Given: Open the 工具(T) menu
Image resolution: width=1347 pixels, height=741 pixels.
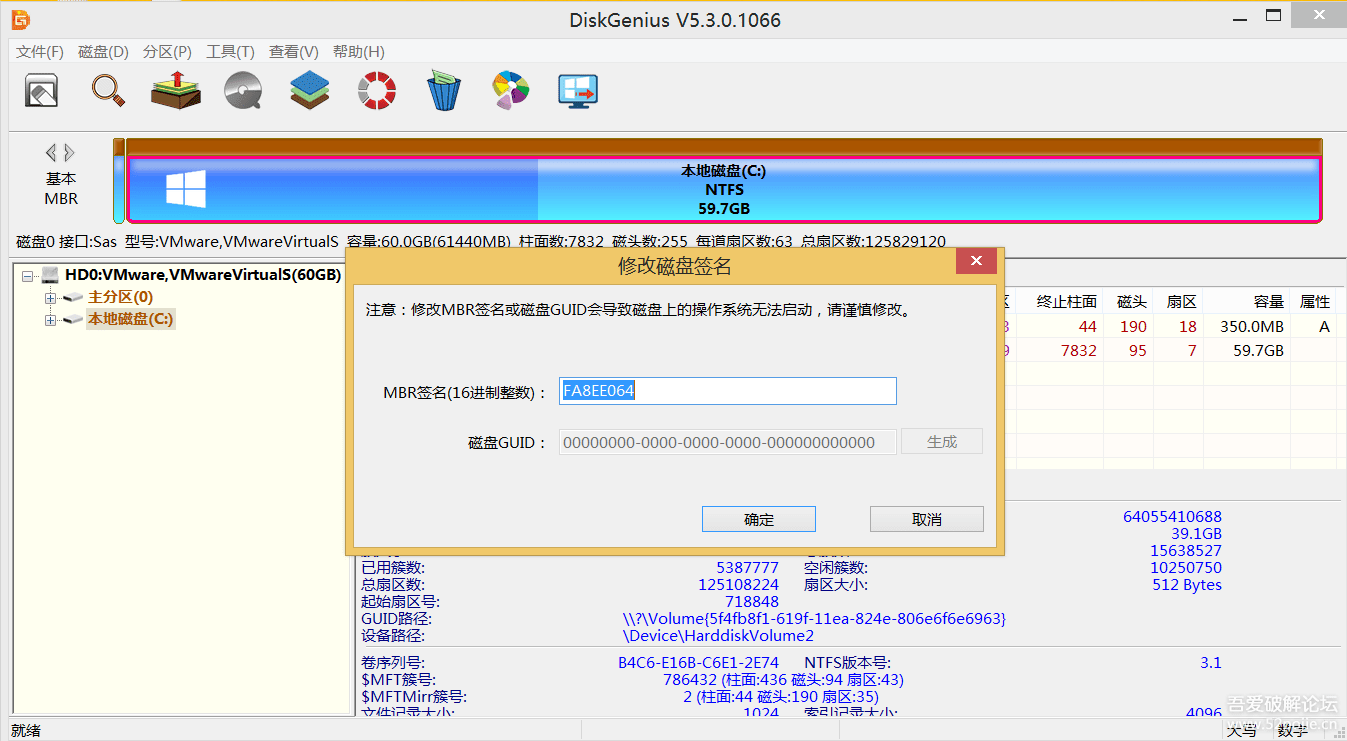Looking at the screenshot, I should coord(230,51).
